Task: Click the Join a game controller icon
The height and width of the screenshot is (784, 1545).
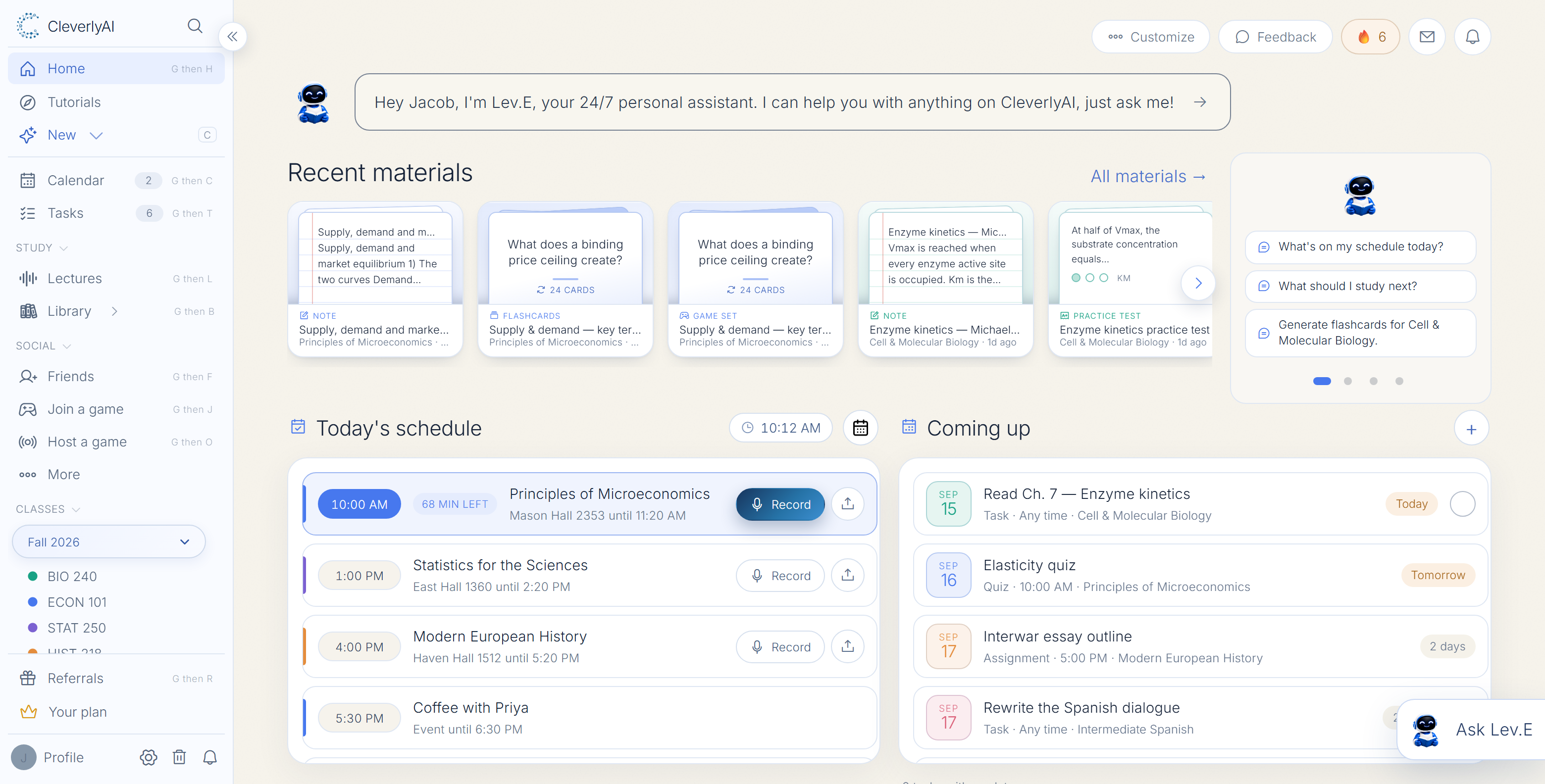Action: [x=28, y=409]
